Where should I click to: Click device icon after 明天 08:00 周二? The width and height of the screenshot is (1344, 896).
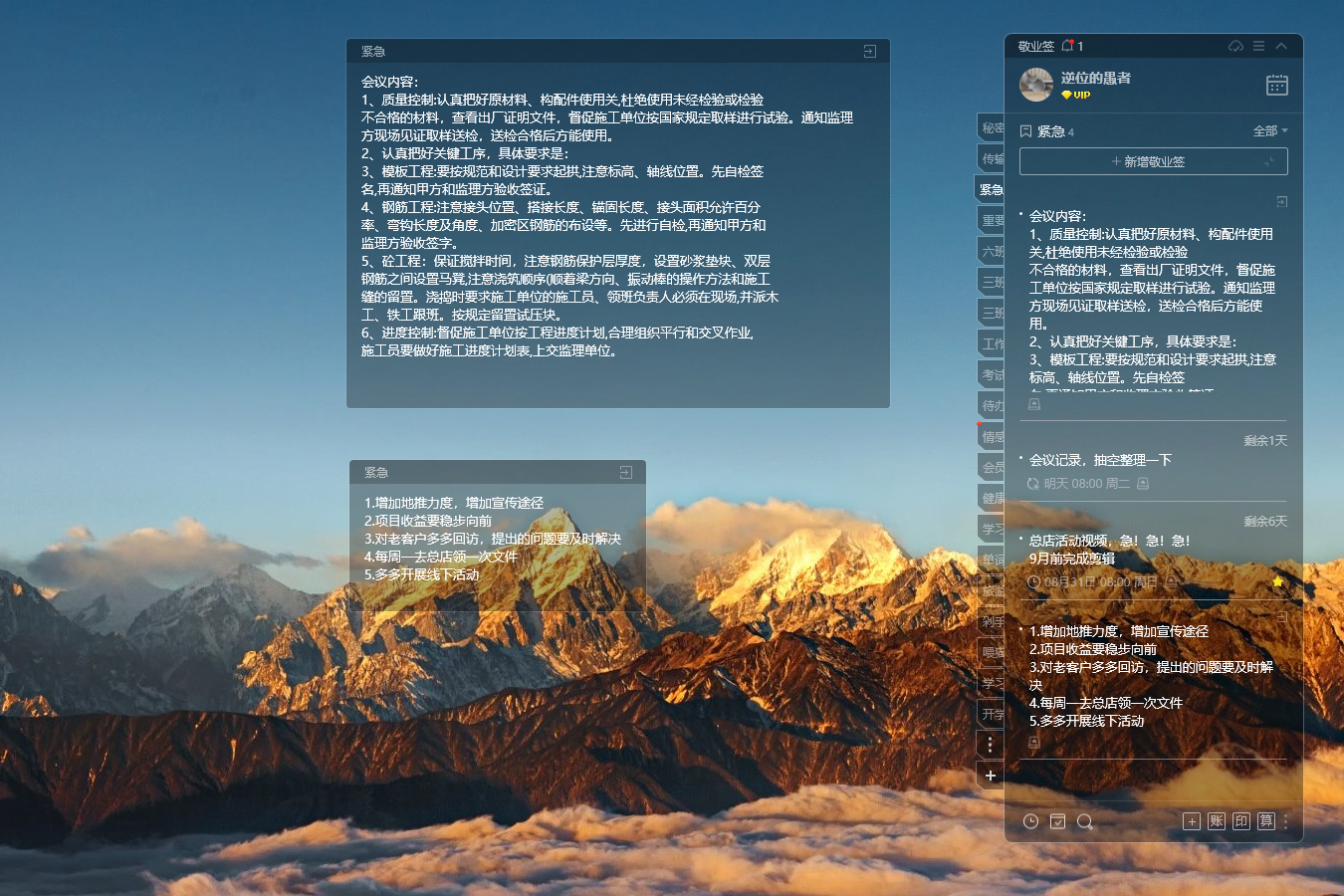[x=1143, y=484]
